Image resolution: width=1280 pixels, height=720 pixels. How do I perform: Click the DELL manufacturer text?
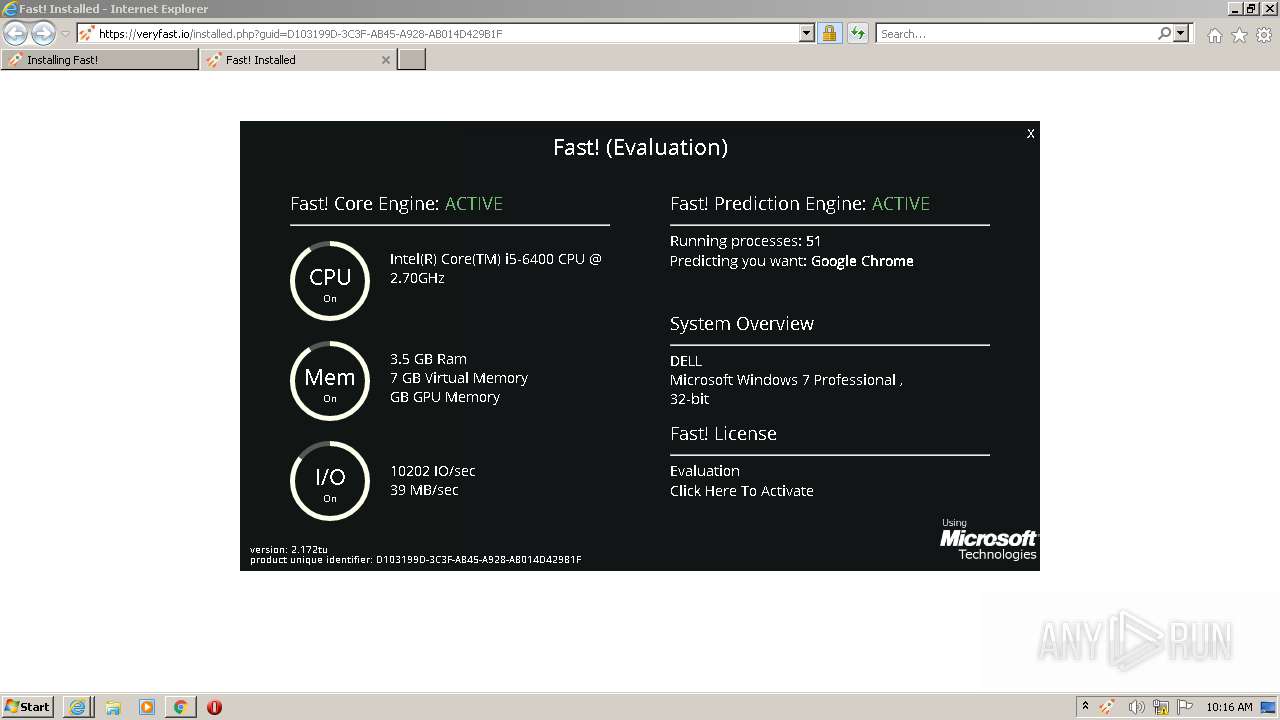point(686,361)
